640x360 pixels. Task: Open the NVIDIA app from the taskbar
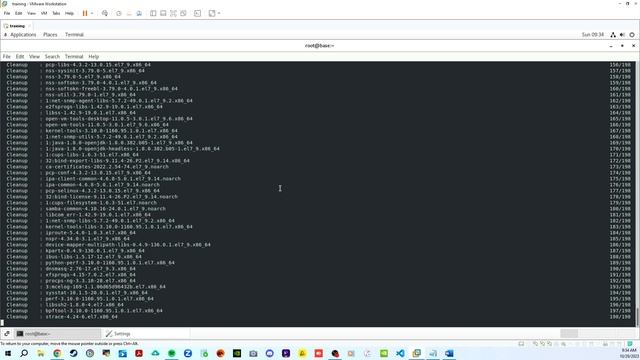(x=237, y=353)
